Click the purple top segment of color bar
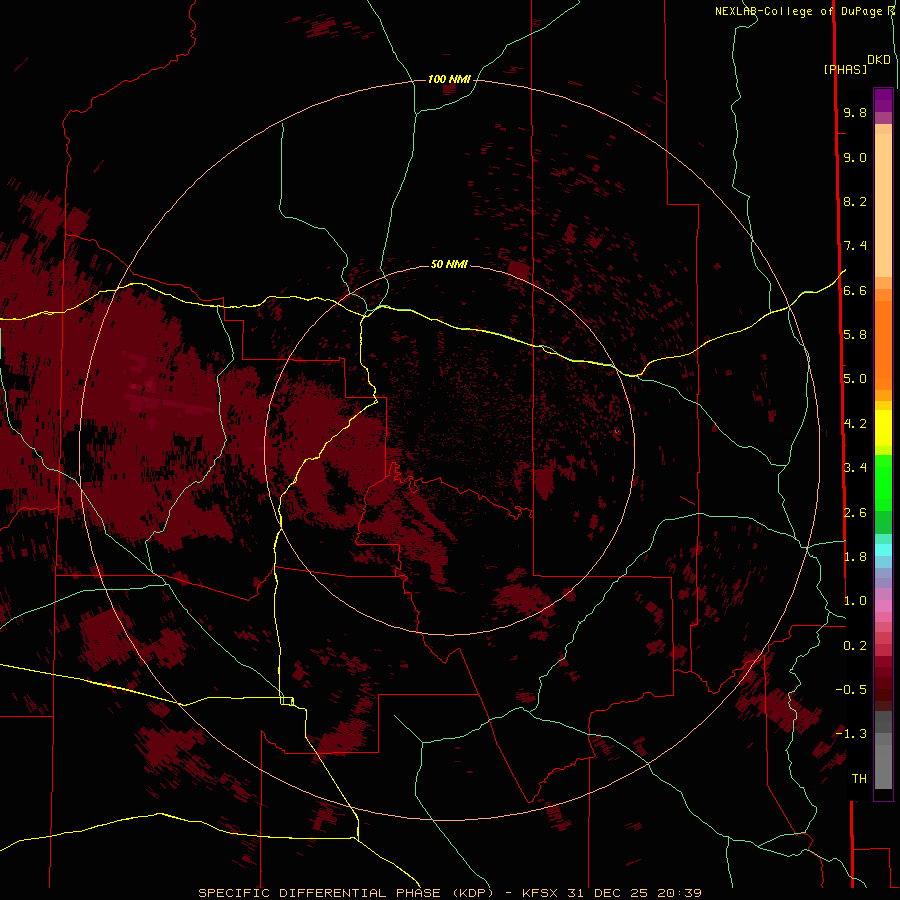 (x=883, y=100)
